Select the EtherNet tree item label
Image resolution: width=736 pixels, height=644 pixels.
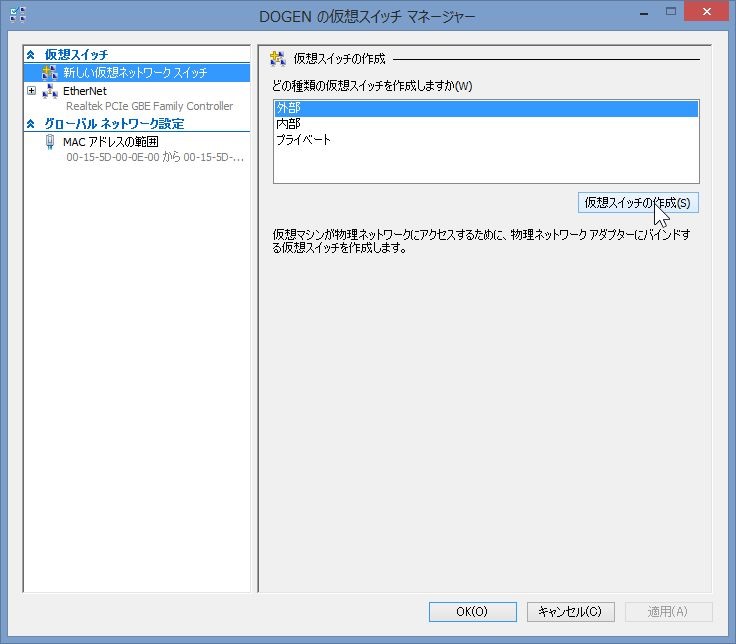tap(85, 91)
